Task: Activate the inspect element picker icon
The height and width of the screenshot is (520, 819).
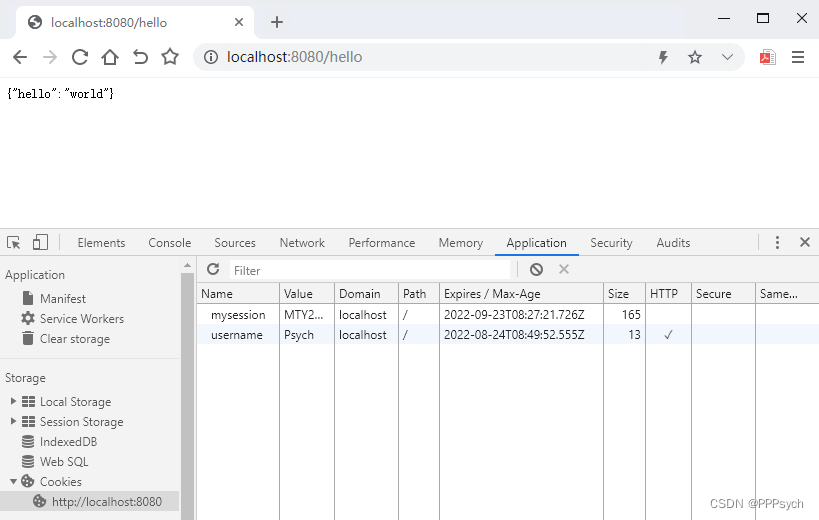Action: tap(14, 242)
